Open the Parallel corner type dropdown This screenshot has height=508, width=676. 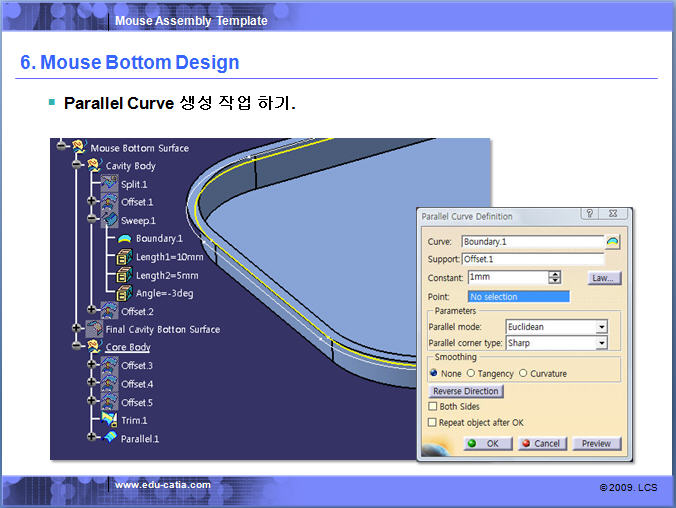[601, 343]
